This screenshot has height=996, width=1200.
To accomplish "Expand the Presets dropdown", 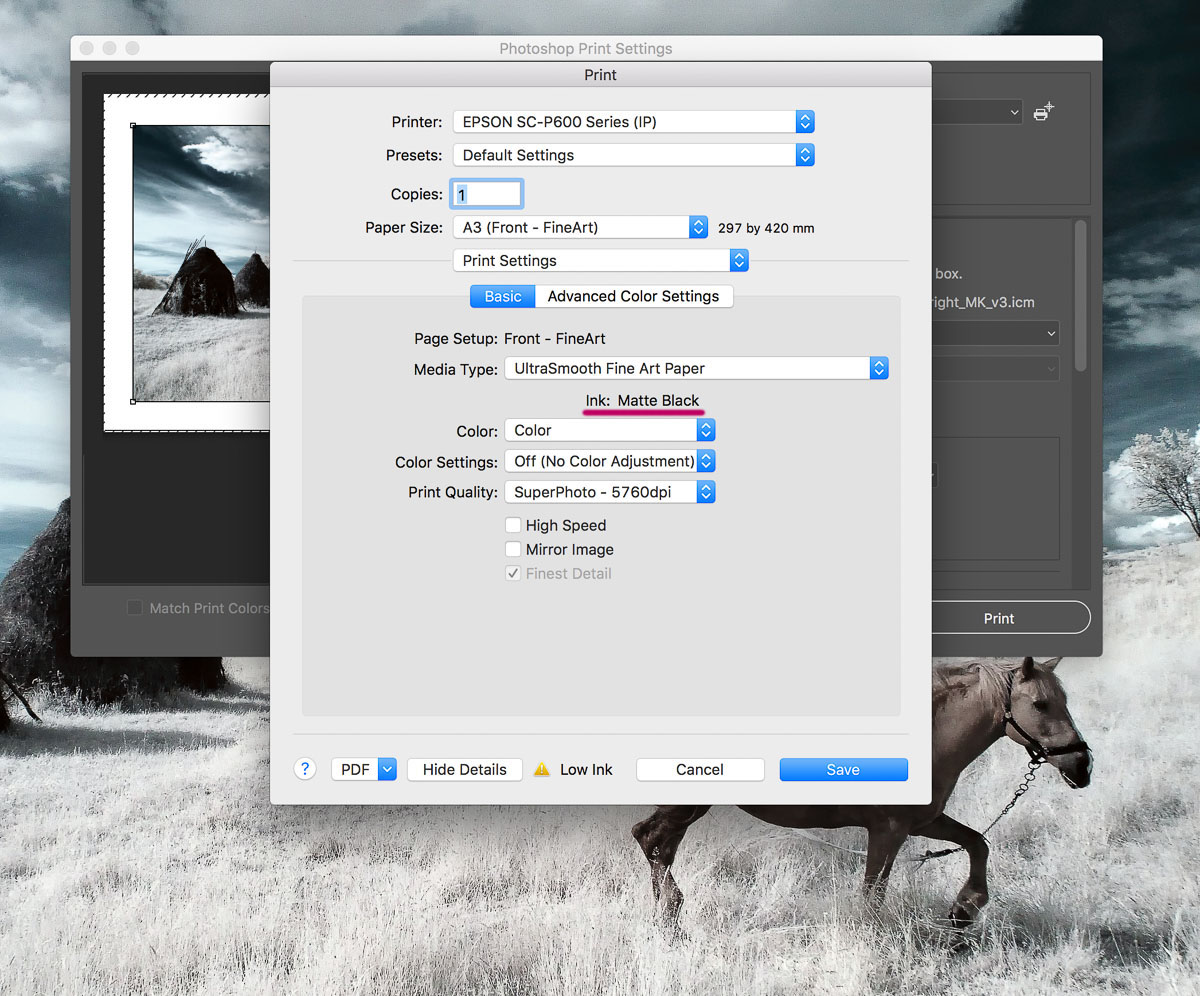I will [633, 155].
